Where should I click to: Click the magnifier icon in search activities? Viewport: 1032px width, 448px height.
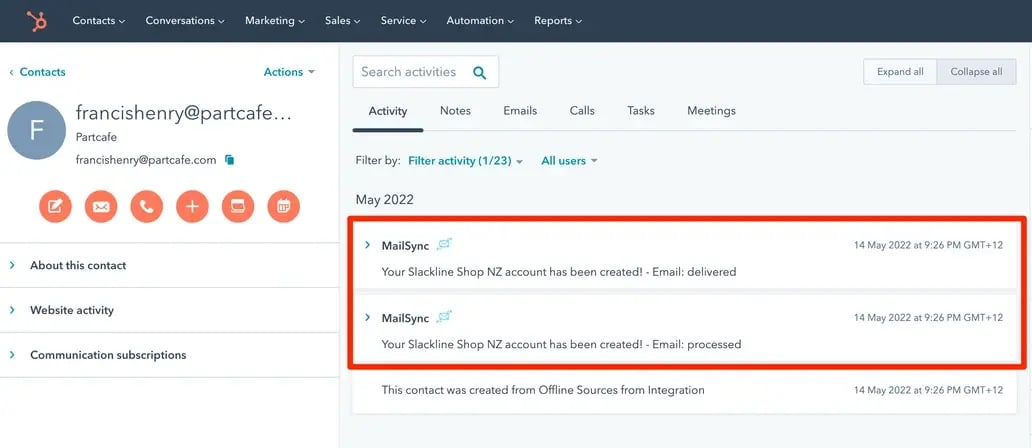(x=480, y=72)
